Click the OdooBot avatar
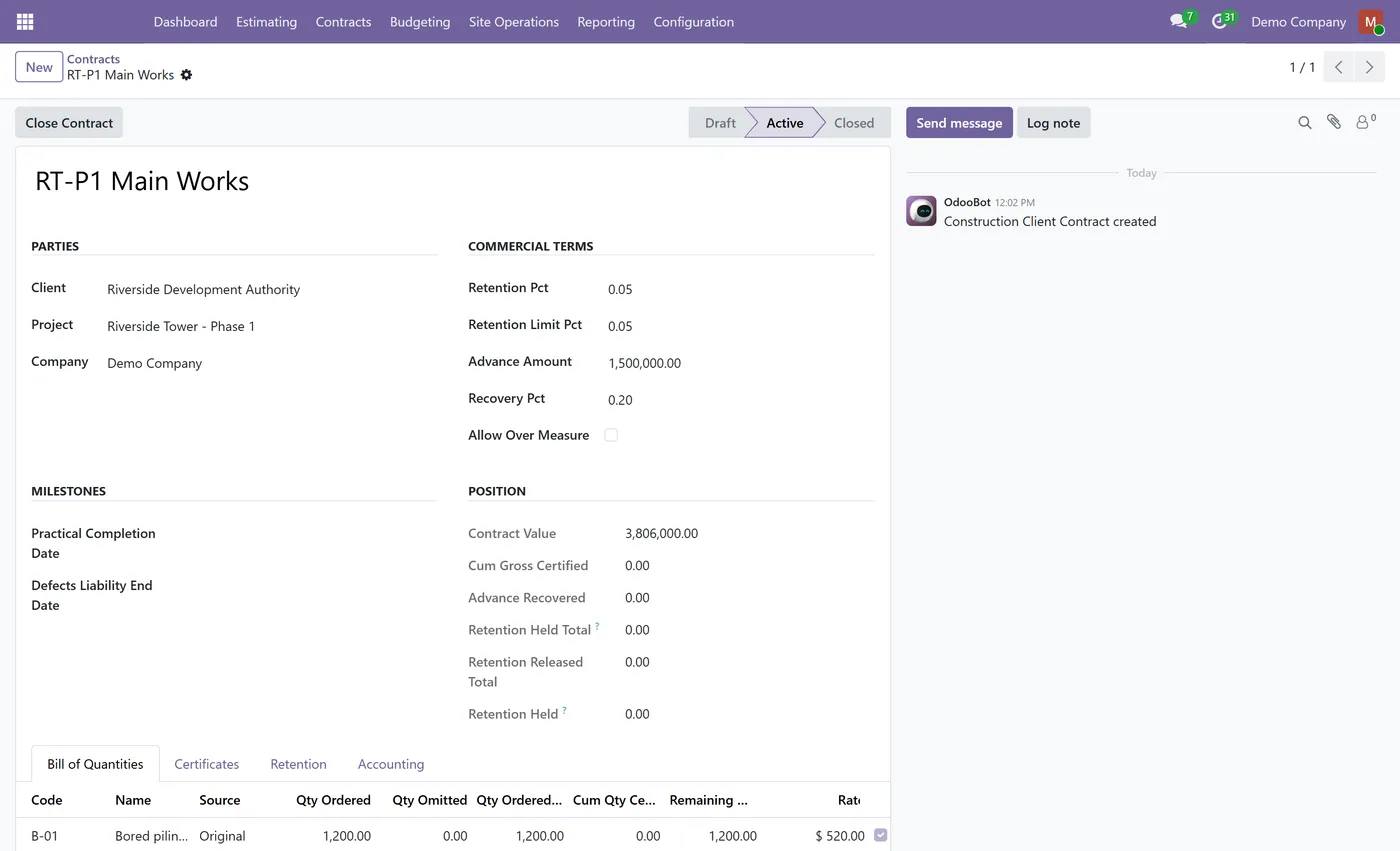 click(921, 211)
